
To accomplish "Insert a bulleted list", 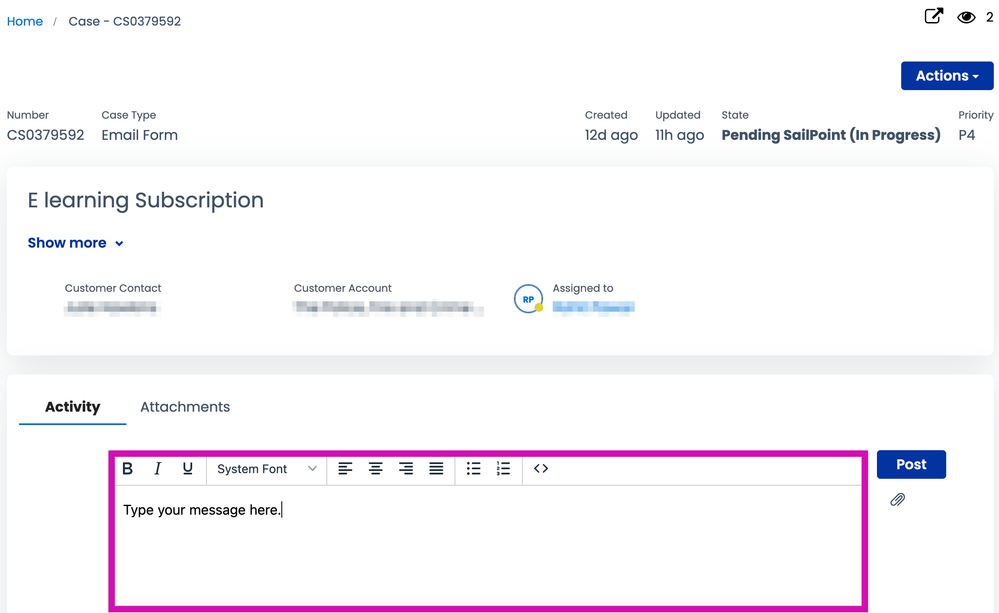I will [x=474, y=469].
